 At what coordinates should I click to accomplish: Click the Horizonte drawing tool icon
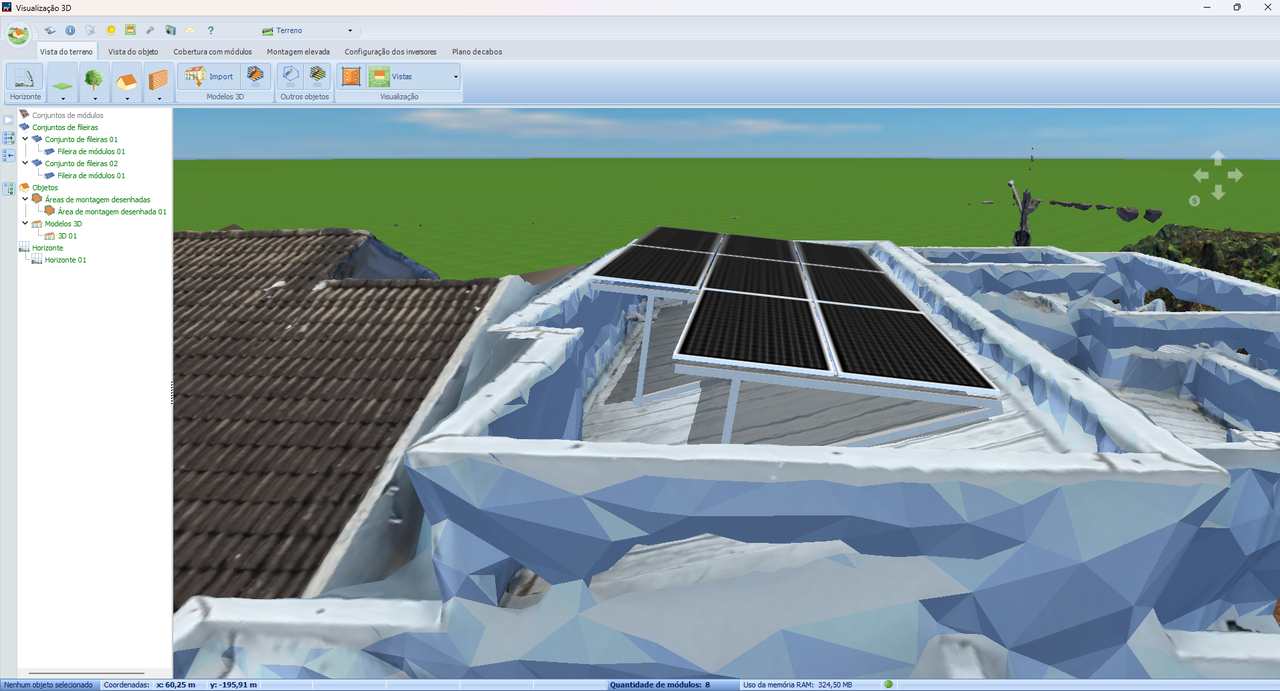click(x=26, y=78)
